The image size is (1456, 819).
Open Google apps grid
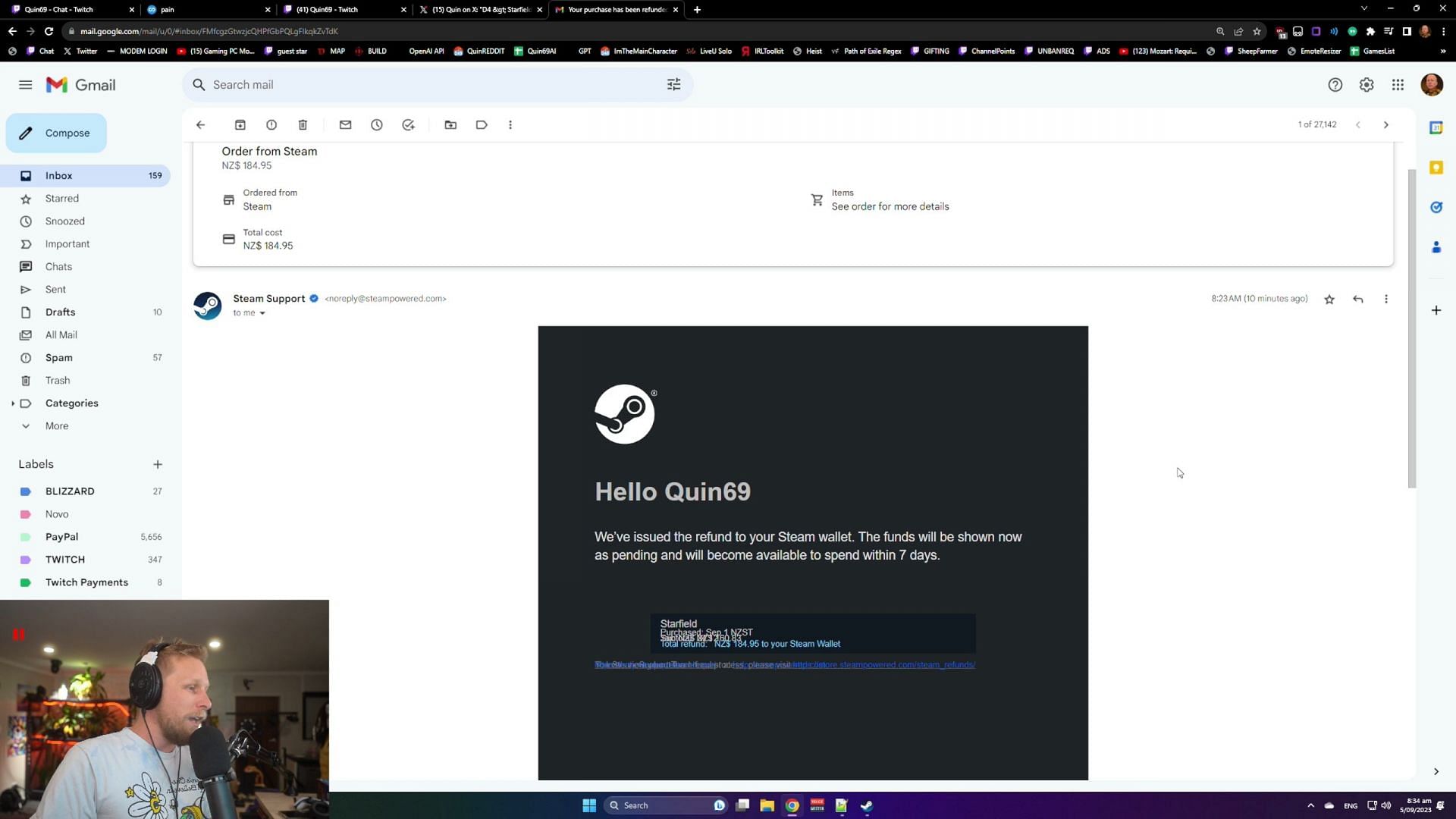point(1398,85)
